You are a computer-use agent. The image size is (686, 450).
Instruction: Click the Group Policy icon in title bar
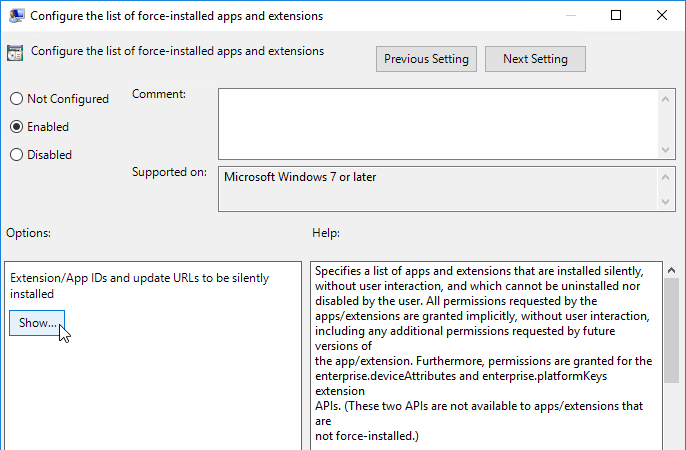pos(16,16)
